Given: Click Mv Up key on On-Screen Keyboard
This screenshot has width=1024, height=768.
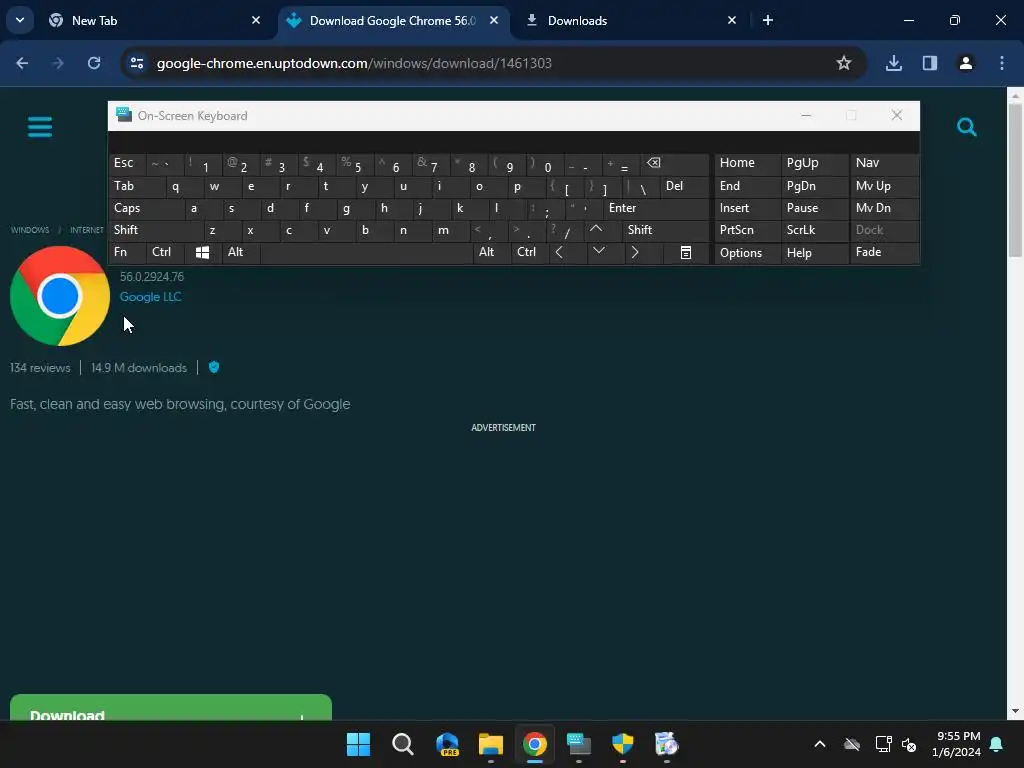Looking at the screenshot, I should (x=884, y=186).
